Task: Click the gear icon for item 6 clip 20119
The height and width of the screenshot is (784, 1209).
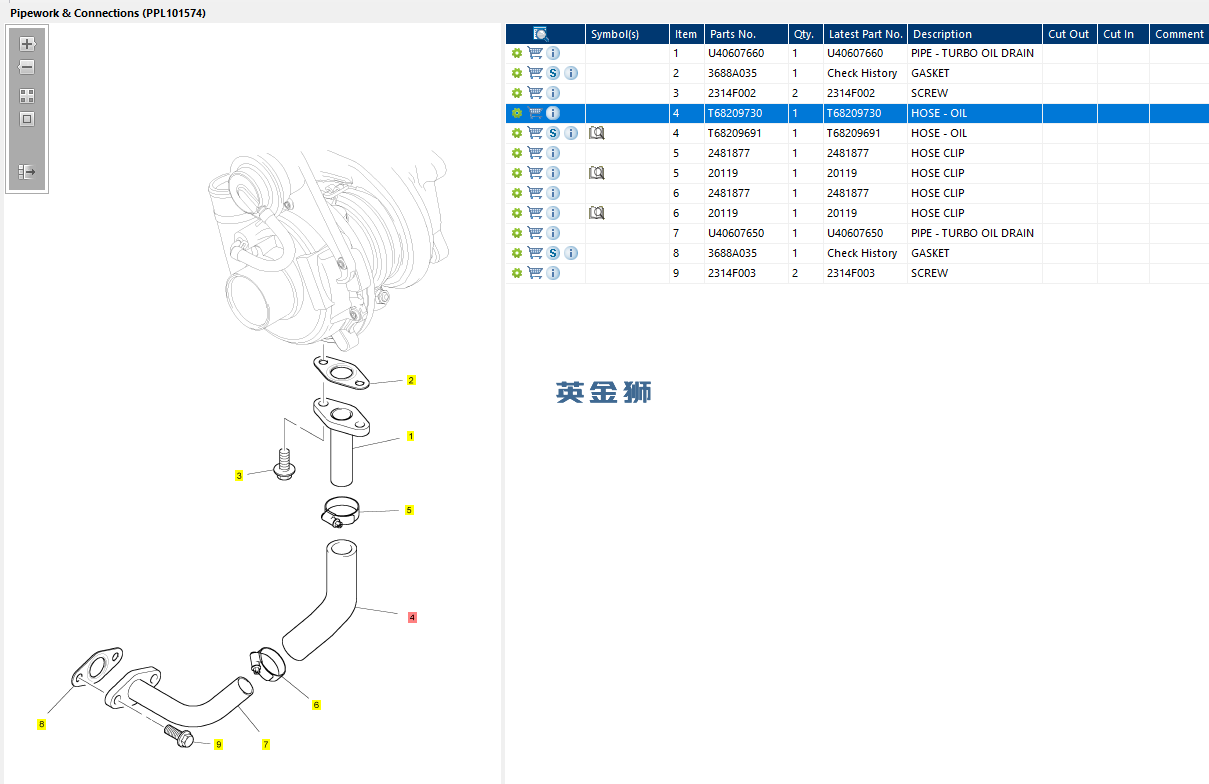Action: pyautogui.click(x=517, y=213)
